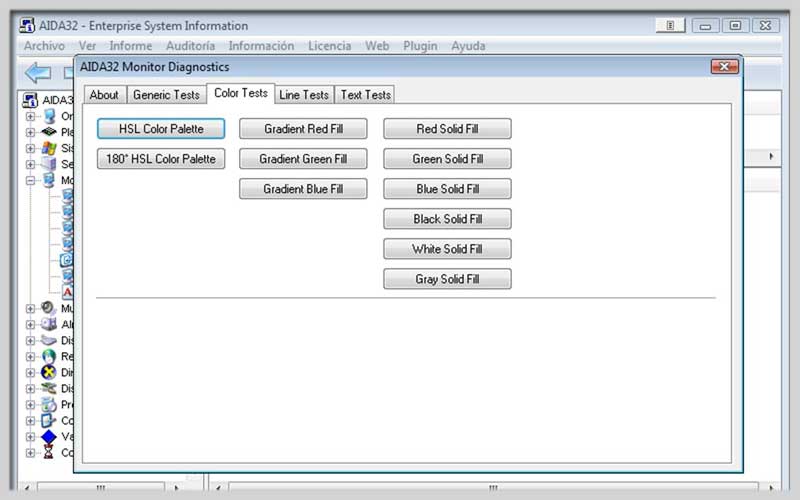Switch to the Generic Tests tab
Screen dimensions: 800x500
tap(166, 95)
